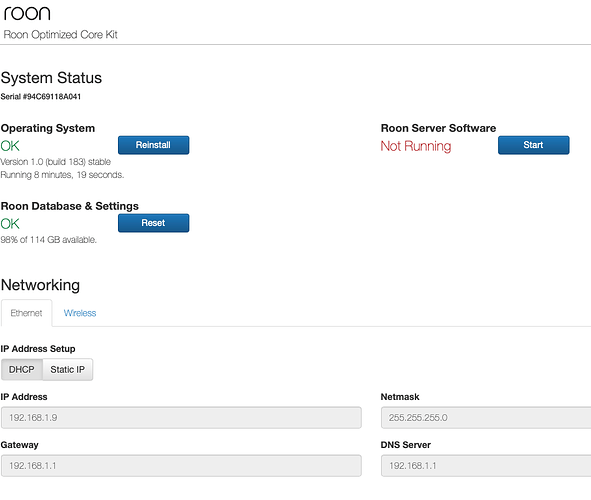Click the Gateway input field

pos(181,466)
